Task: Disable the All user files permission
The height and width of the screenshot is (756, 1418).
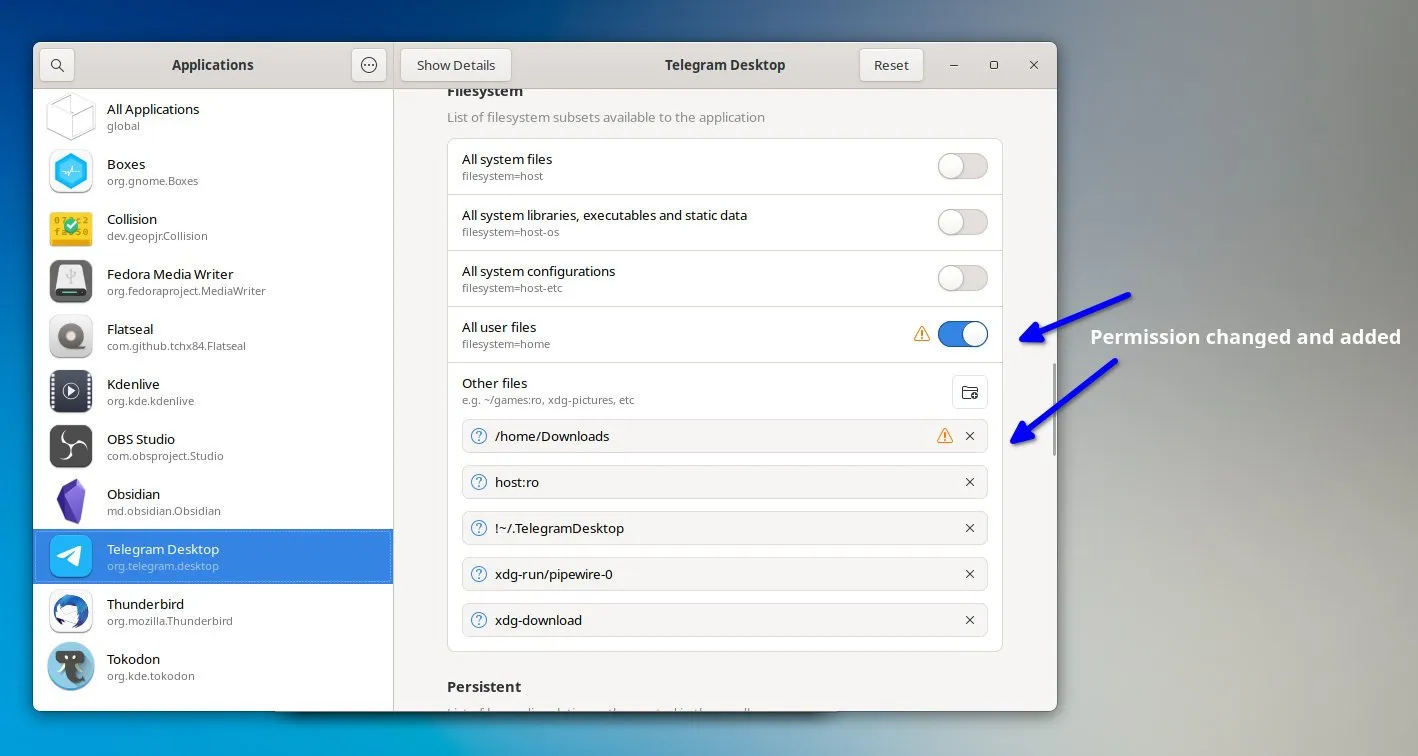Action: [x=962, y=334]
